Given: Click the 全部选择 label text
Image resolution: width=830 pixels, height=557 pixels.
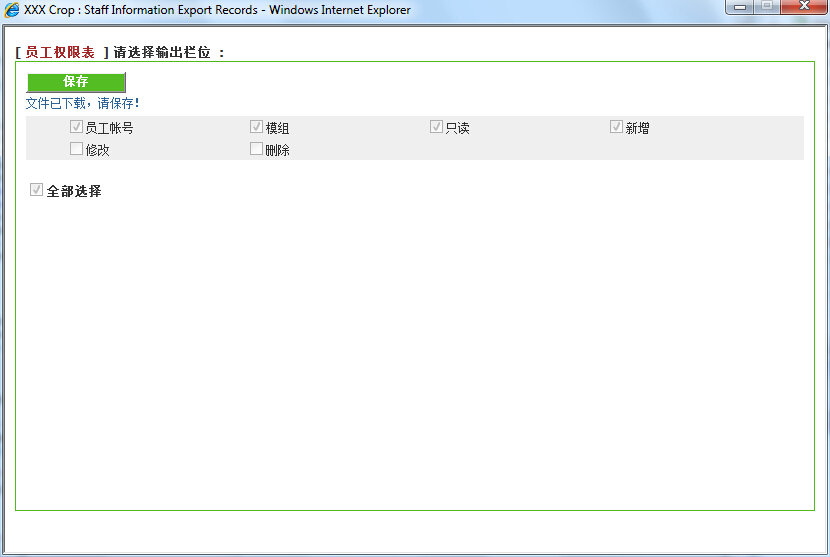Looking at the screenshot, I should pyautogui.click(x=74, y=191).
